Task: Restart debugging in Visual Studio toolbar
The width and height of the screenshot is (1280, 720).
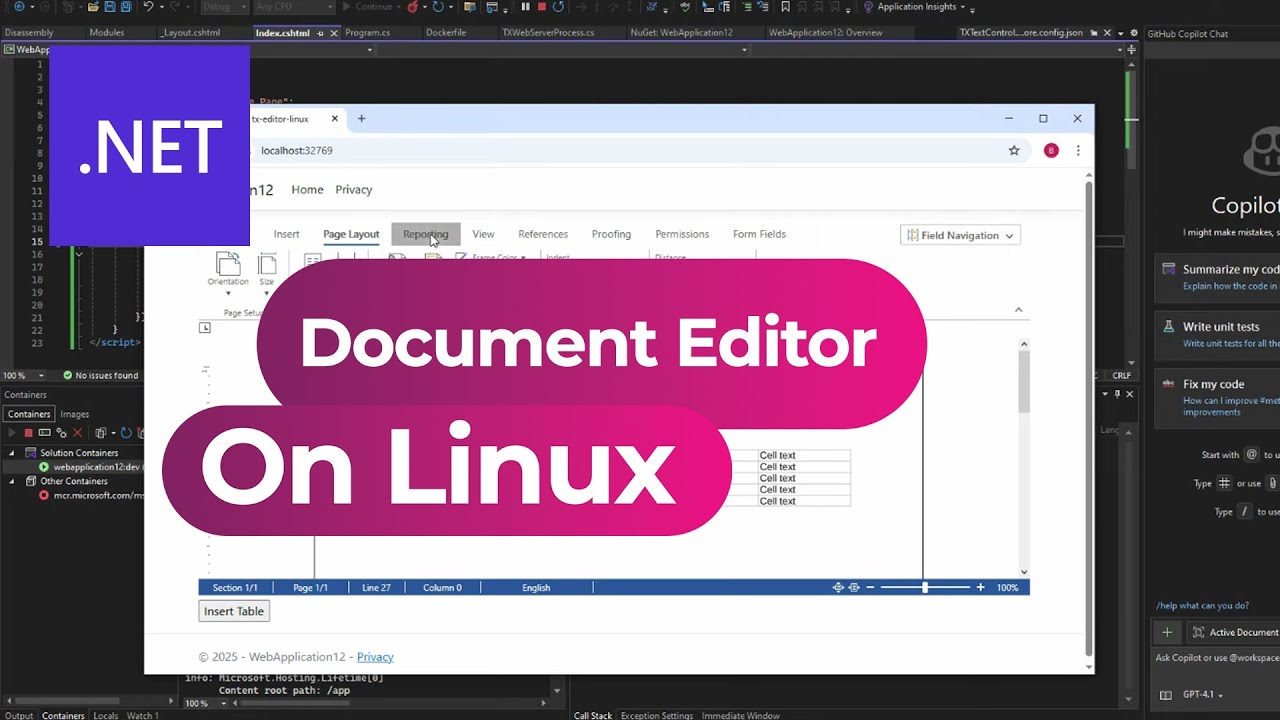Action: 558,7
